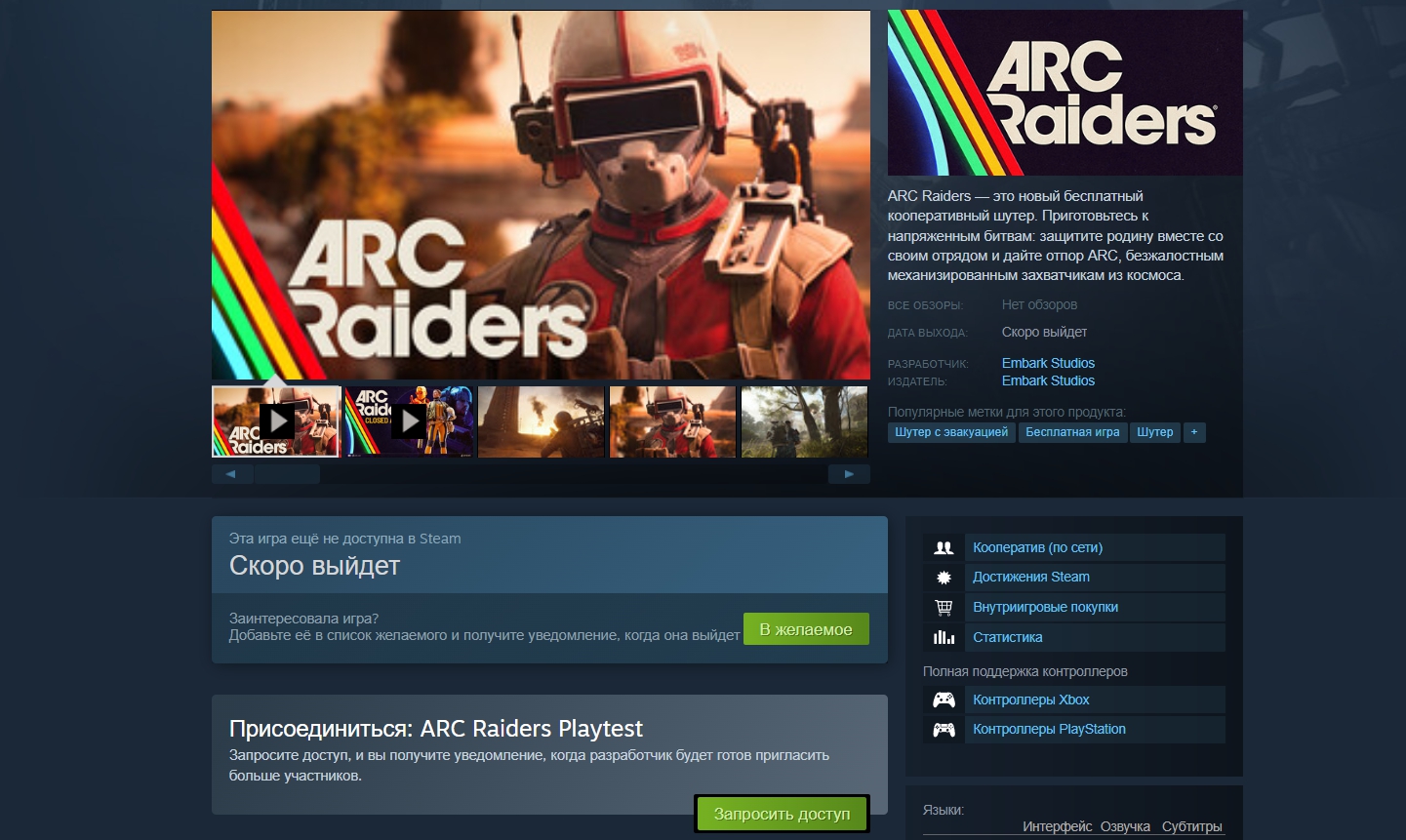The image size is (1406, 840).
Task: Click the 'Шутер с эвакуацией' tag
Action: tap(951, 432)
